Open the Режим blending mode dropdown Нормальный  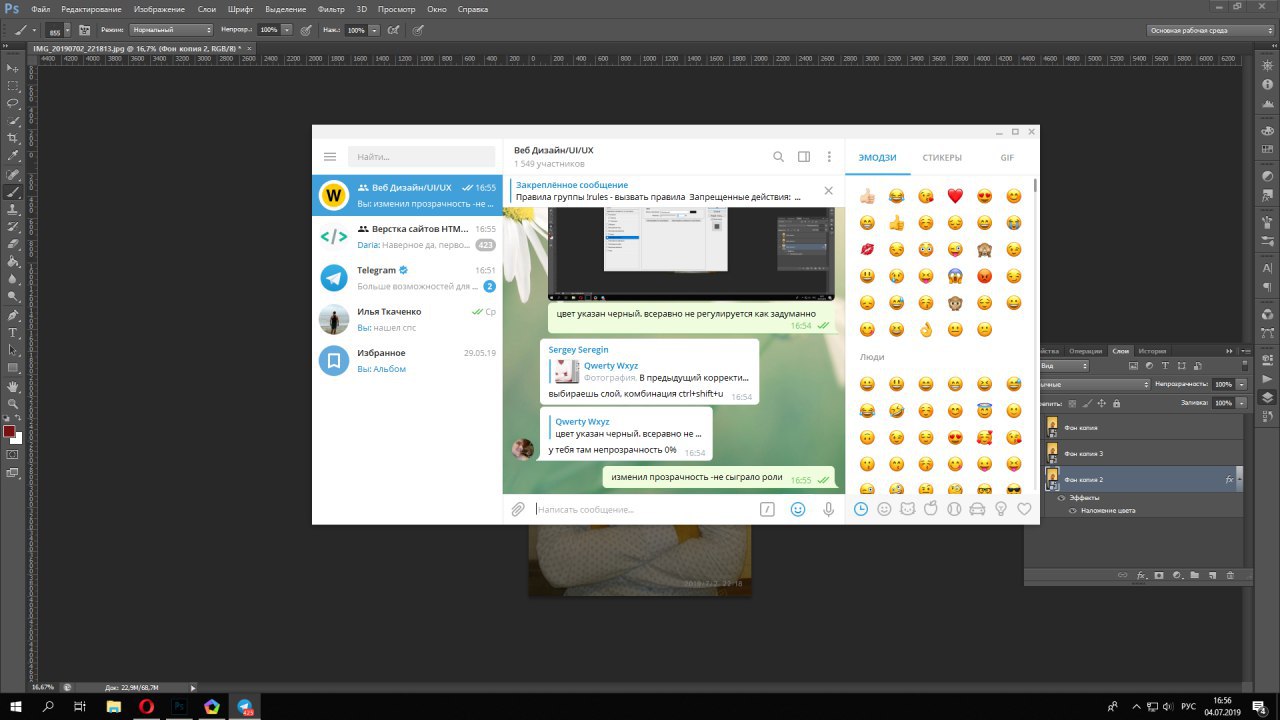(171, 30)
